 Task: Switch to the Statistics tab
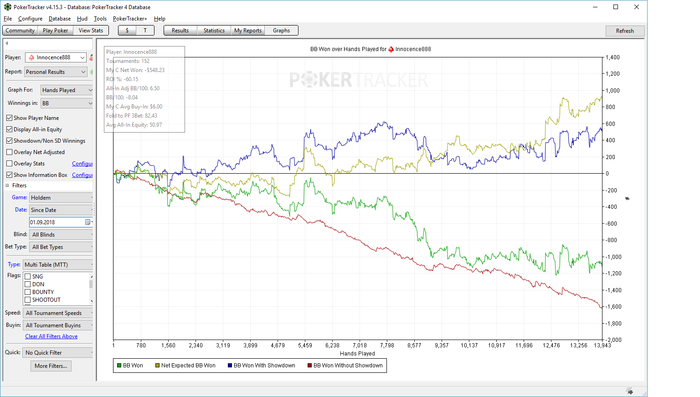pos(214,30)
